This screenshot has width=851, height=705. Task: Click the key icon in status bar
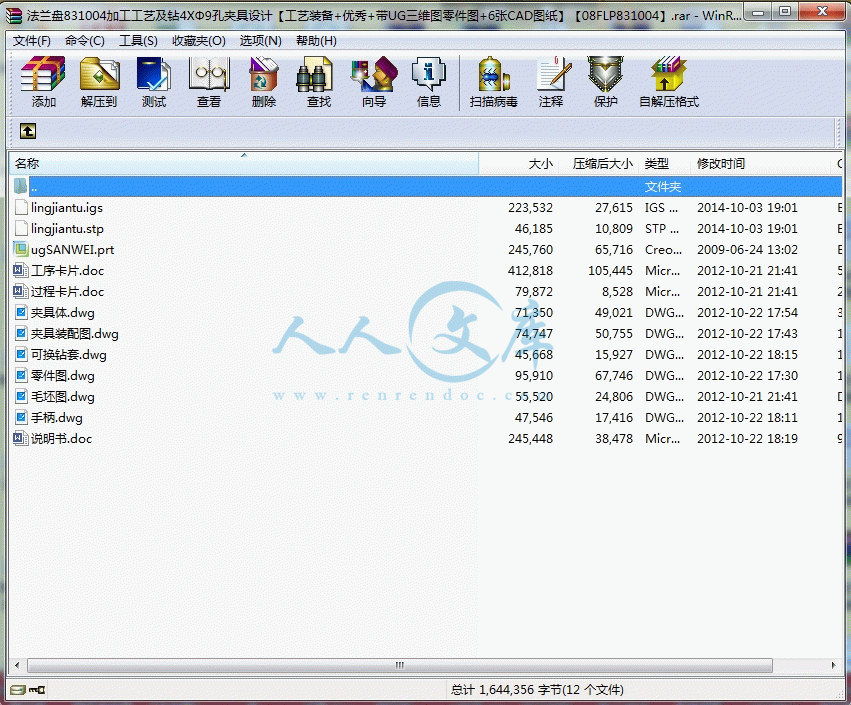(x=37, y=690)
